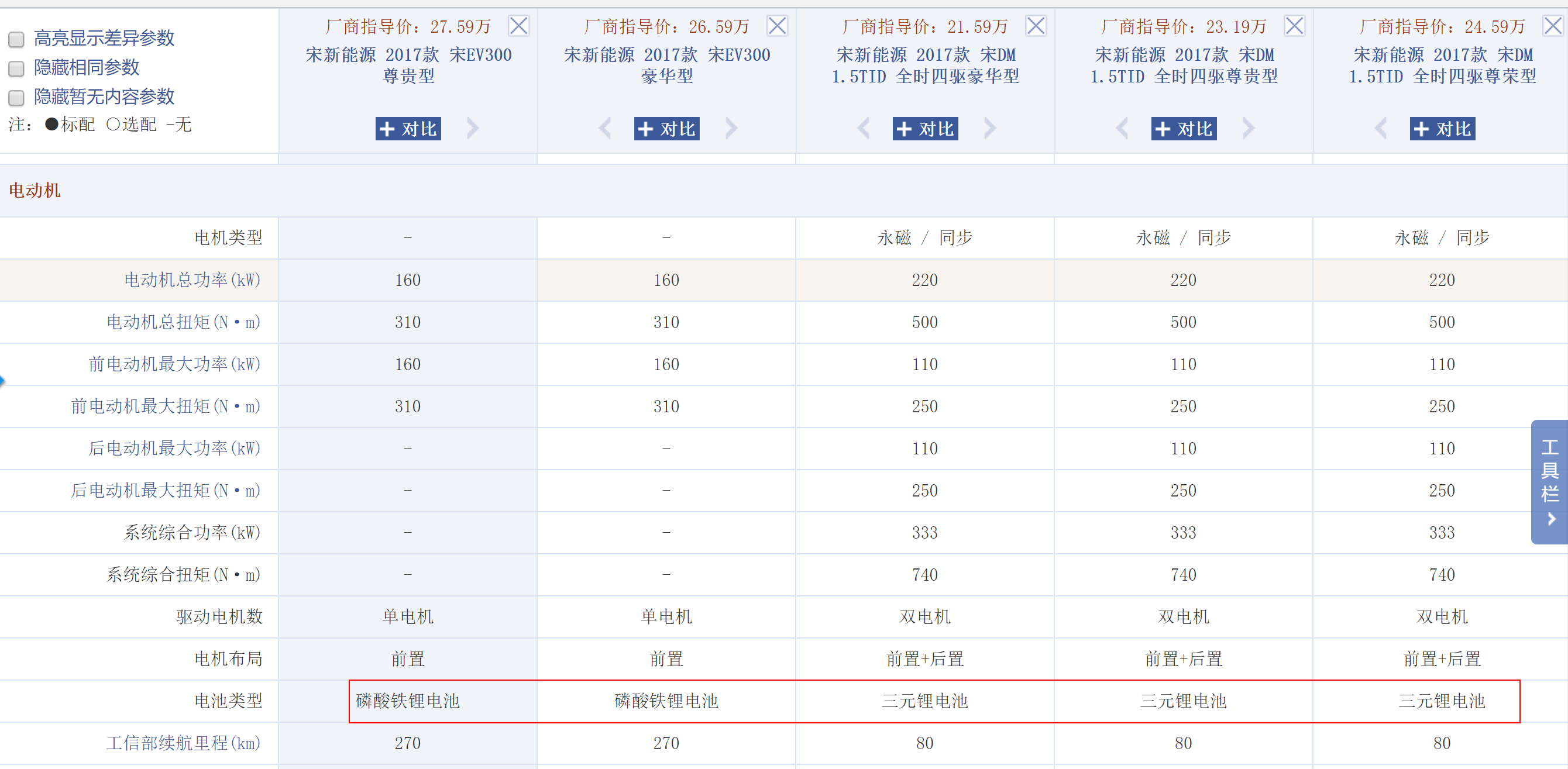Click 740 系统综合扭矩 value for 全时四驱尊荣型
This screenshot has width=1568, height=769.
pyautogui.click(x=1442, y=574)
